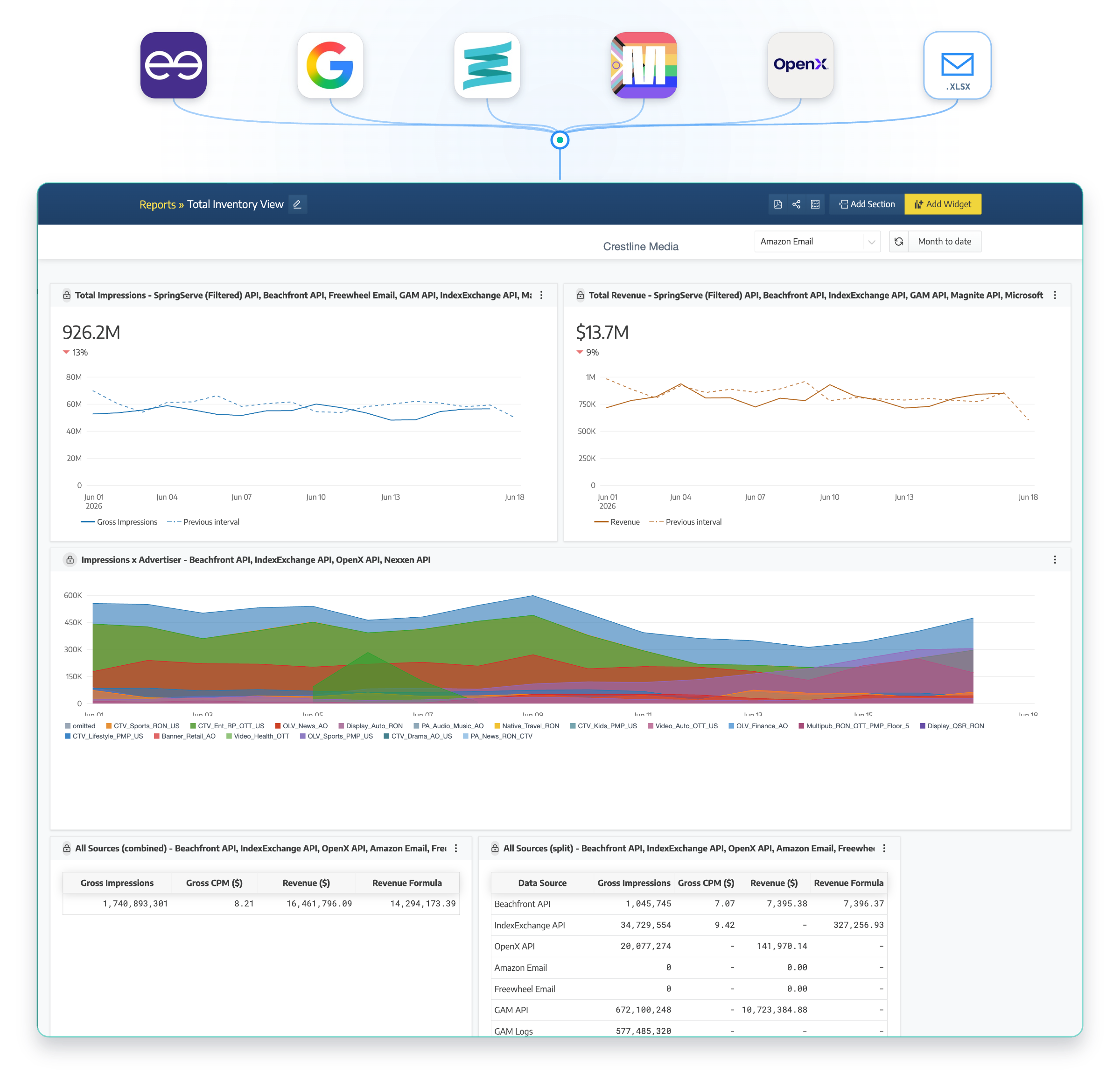Open Total Revenue widget kebab menu
Screen dimensions: 1120x1073
1055,295
